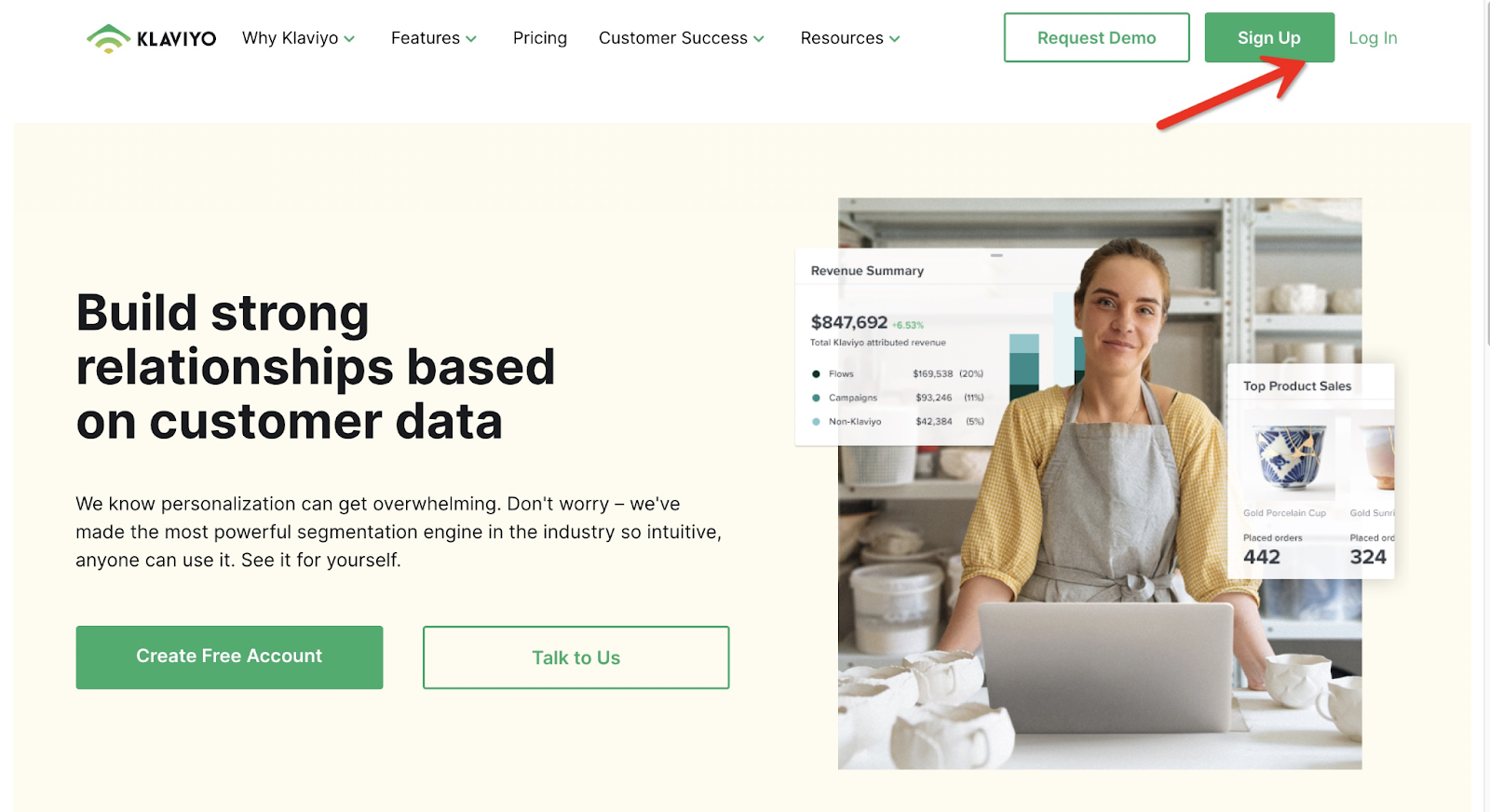Viewport: 1490px width, 812px height.
Task: Select the Flows legend dot
Action: [x=816, y=374]
